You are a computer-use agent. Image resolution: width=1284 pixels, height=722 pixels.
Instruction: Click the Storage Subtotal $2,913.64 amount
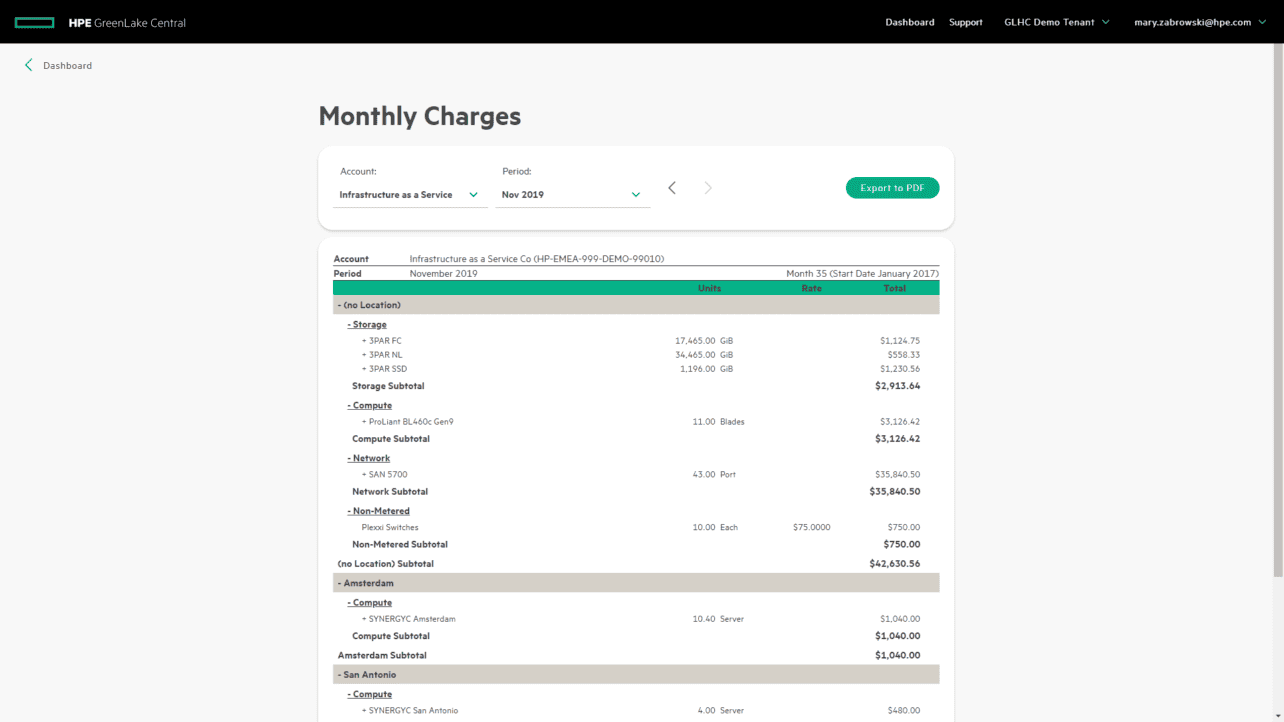click(897, 386)
